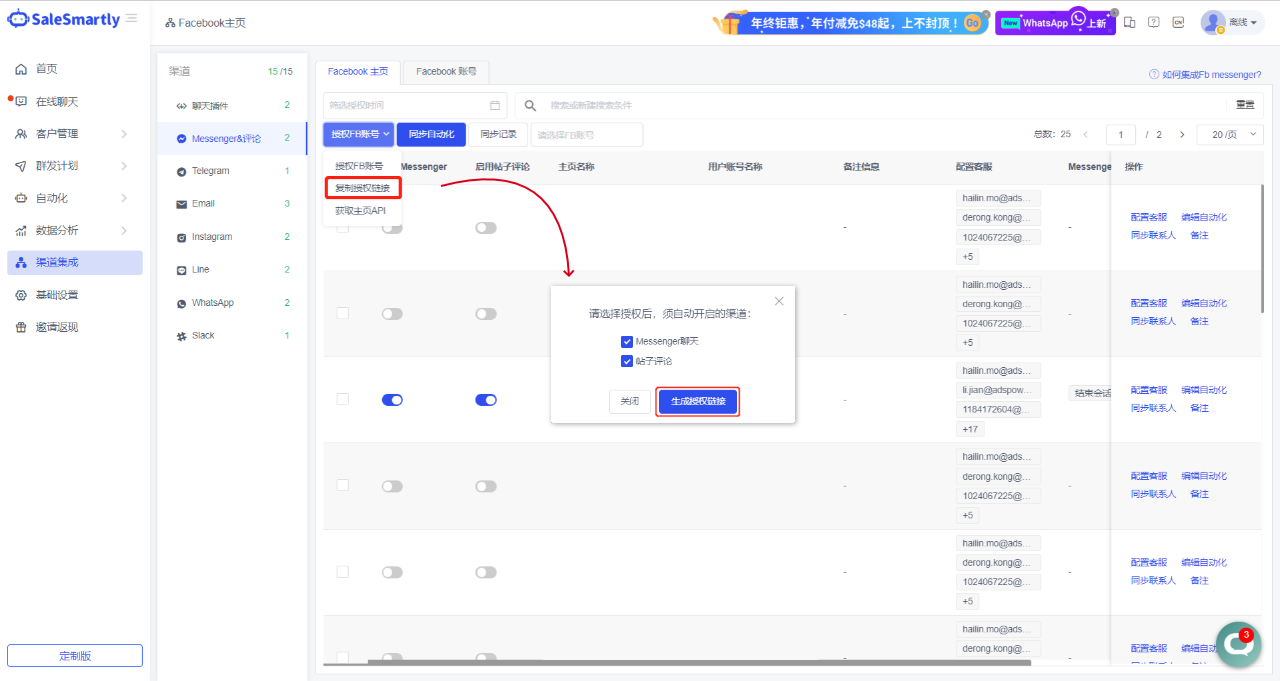1280x681 pixels.
Task: Open 如何集成Fb messenger help link
Action: [x=1205, y=75]
